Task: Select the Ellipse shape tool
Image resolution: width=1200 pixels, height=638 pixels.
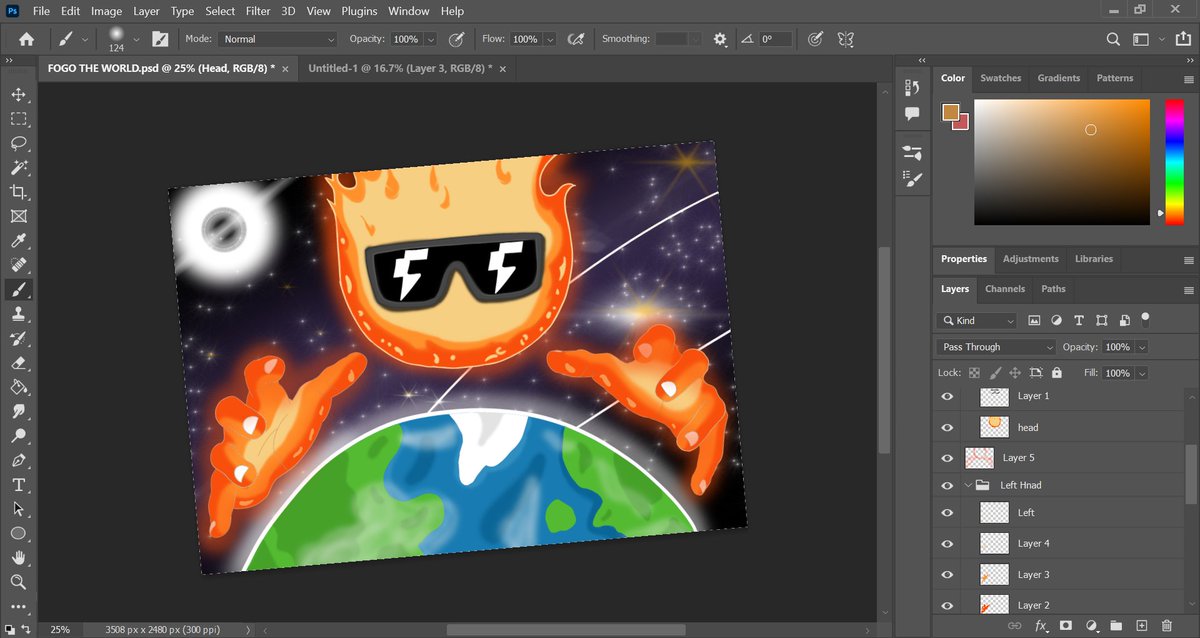Action: click(18, 534)
